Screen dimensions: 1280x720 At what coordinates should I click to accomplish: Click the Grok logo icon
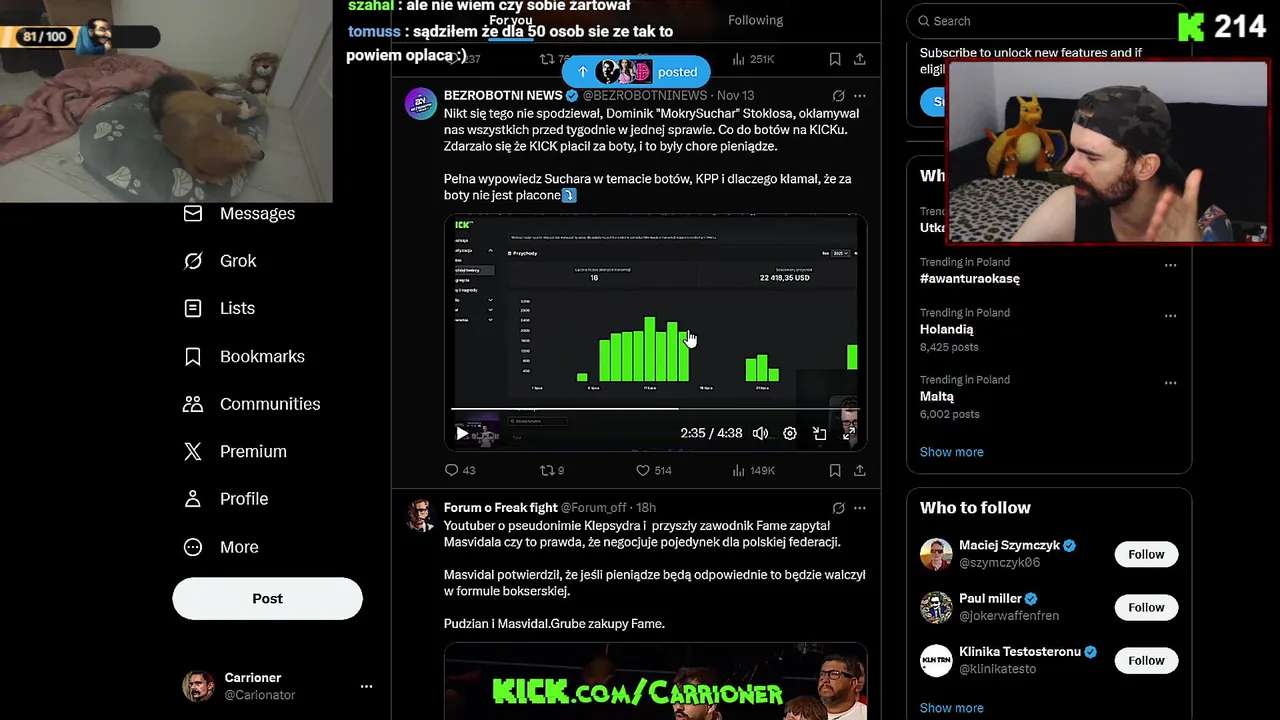click(193, 261)
